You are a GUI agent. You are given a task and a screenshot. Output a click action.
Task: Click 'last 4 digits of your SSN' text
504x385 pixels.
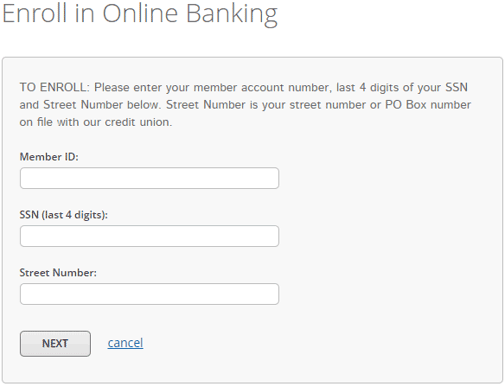pyautogui.click(x=402, y=87)
